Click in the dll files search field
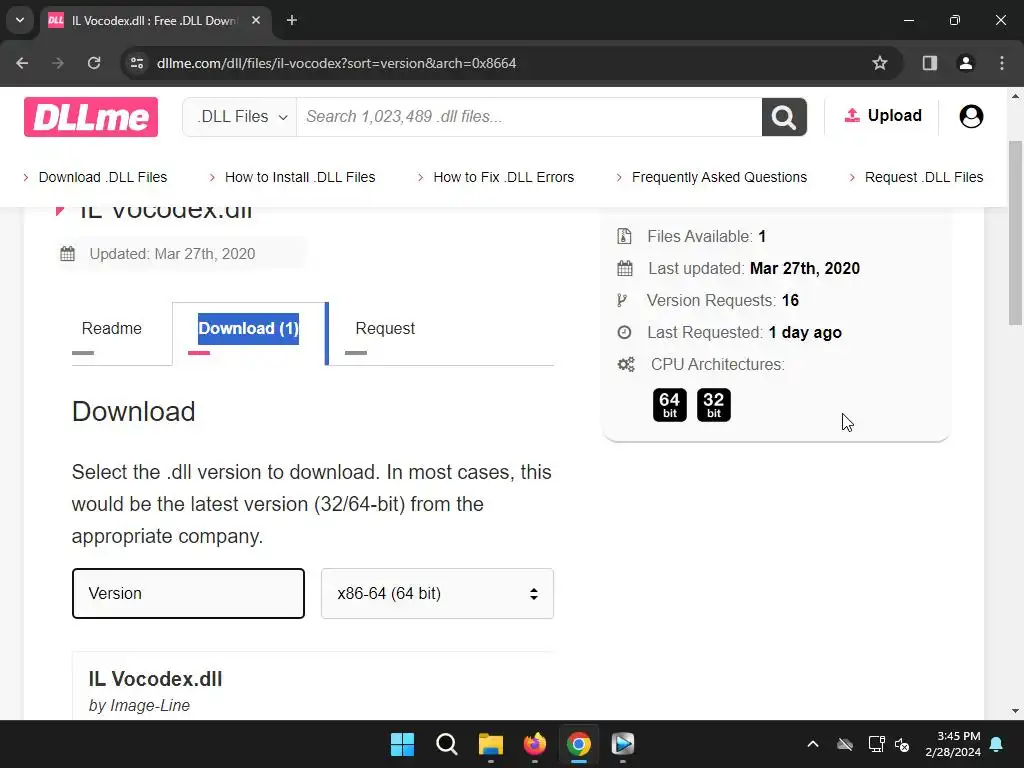The image size is (1024, 768). pos(529,117)
